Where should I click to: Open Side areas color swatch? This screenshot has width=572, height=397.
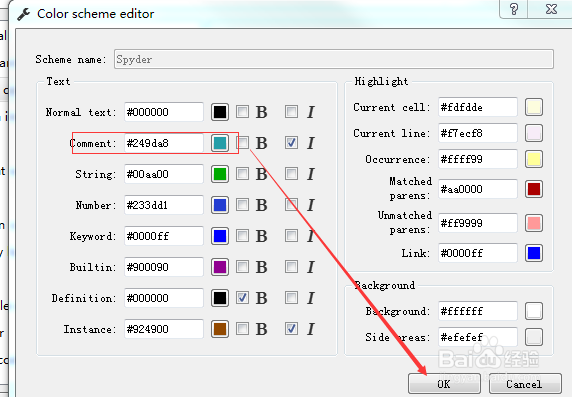pos(534,337)
